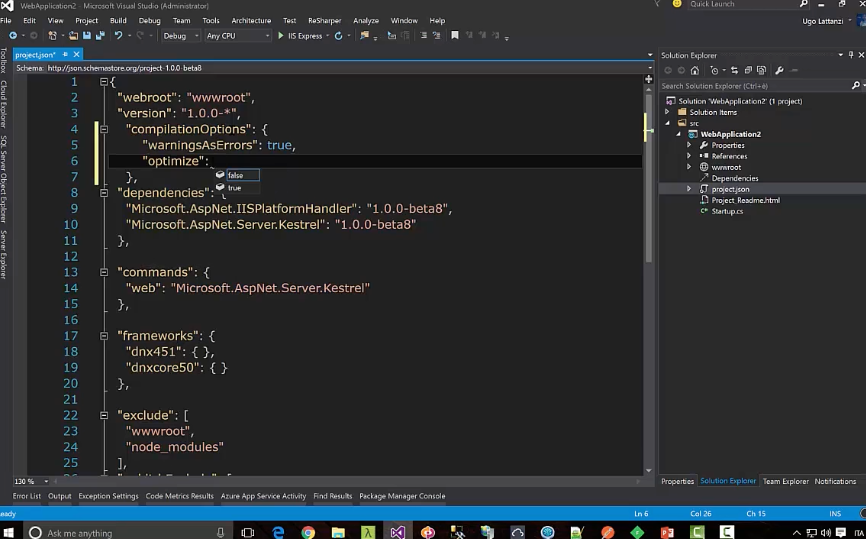The width and height of the screenshot is (866, 539).
Task: Expand the Solution Items folder
Action: (x=667, y=112)
